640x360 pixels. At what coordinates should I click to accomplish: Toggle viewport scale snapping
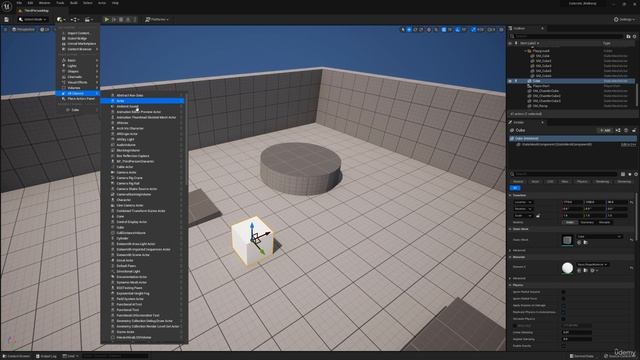click(473, 29)
